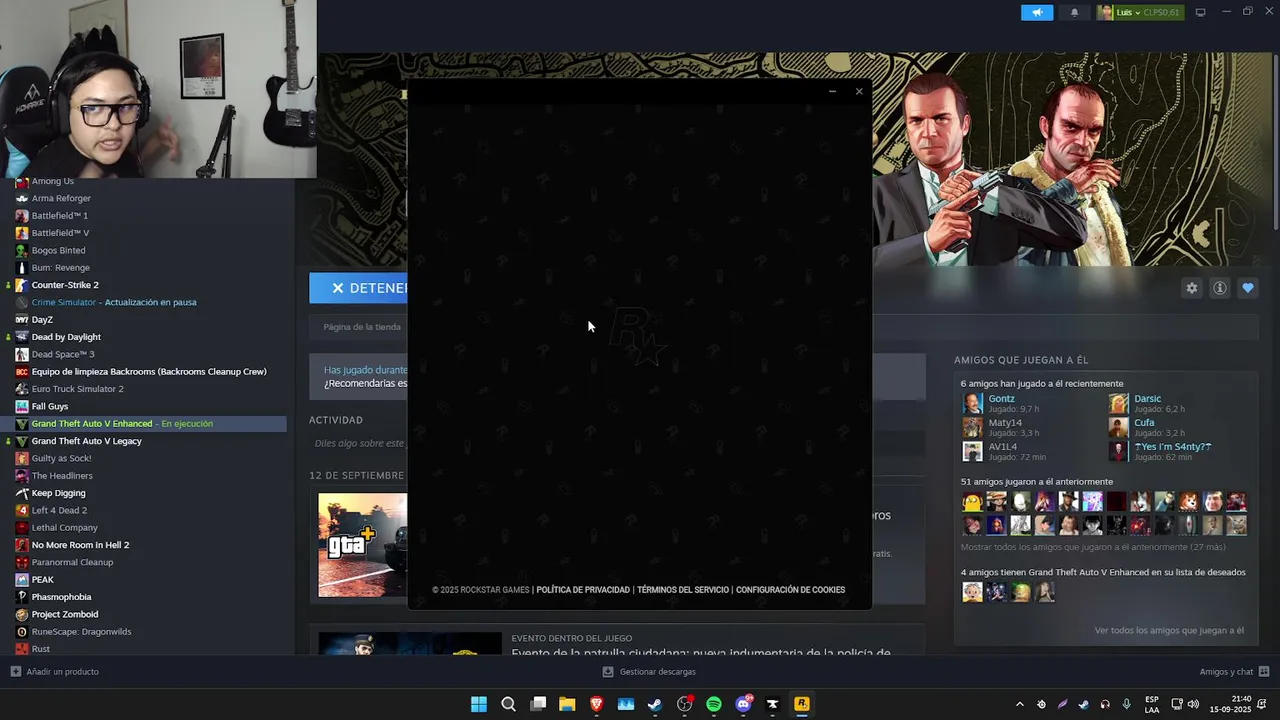Minimize the Rockstar launcher window

(x=832, y=92)
